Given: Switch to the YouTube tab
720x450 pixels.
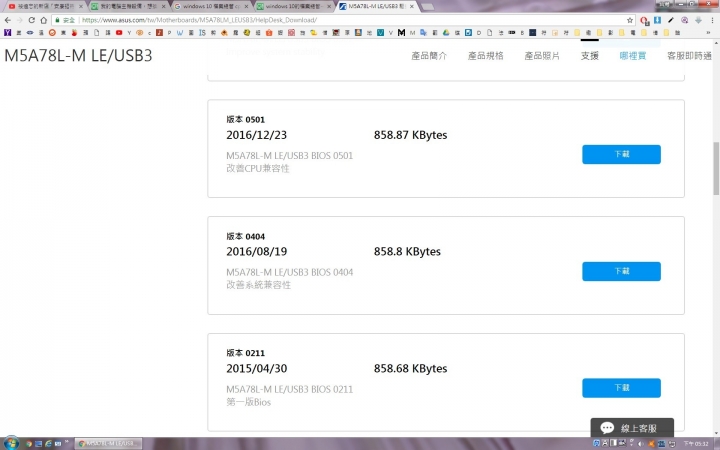Looking at the screenshot, I should coord(45,6).
